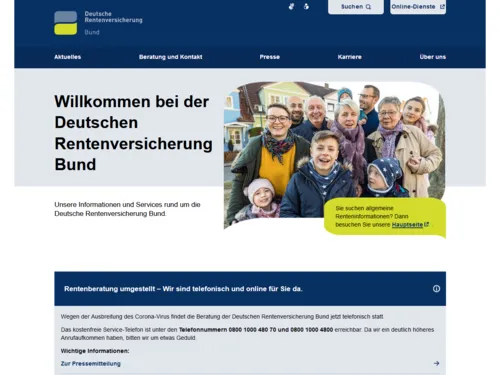Click the Wegen der Ausbreitung des Corona-Virus sentence
500x375 pixels.
[222, 317]
